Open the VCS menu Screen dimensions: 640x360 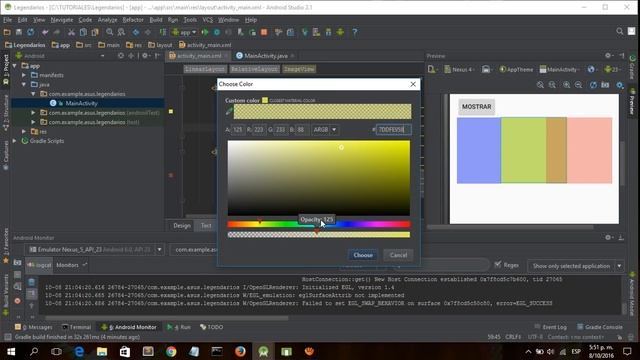point(208,20)
